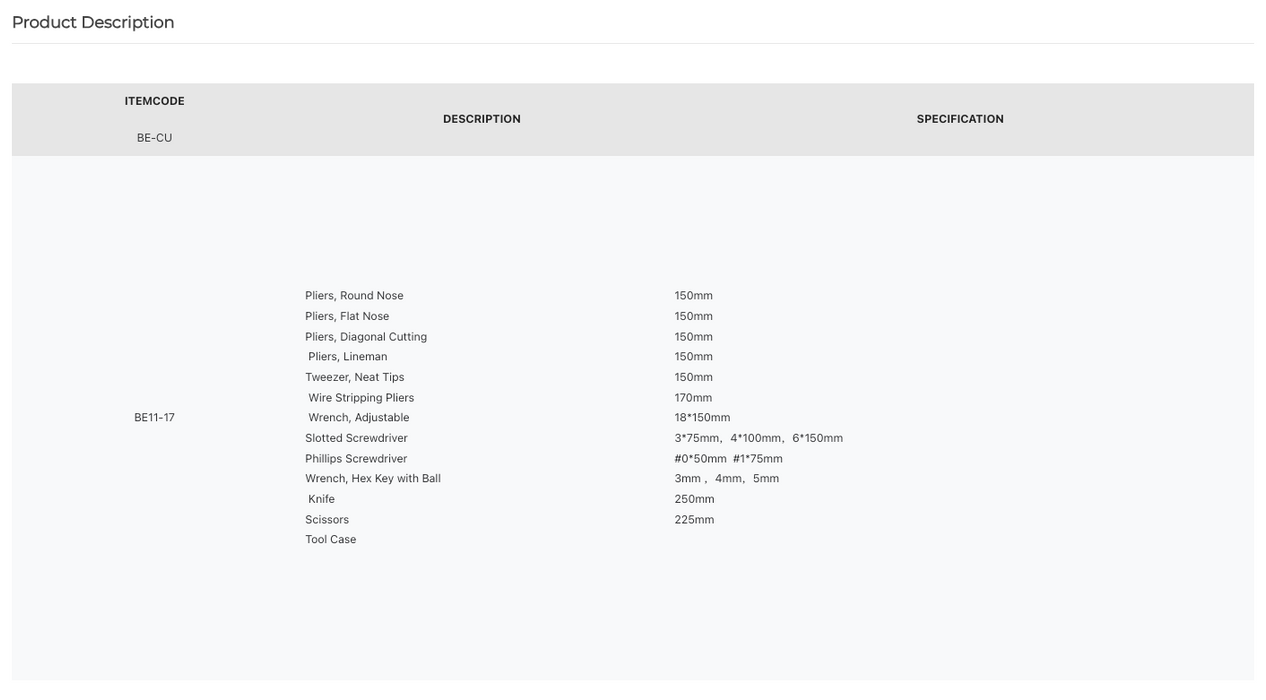
Task: Select Phillips Screwdriver text
Action: (x=356, y=459)
